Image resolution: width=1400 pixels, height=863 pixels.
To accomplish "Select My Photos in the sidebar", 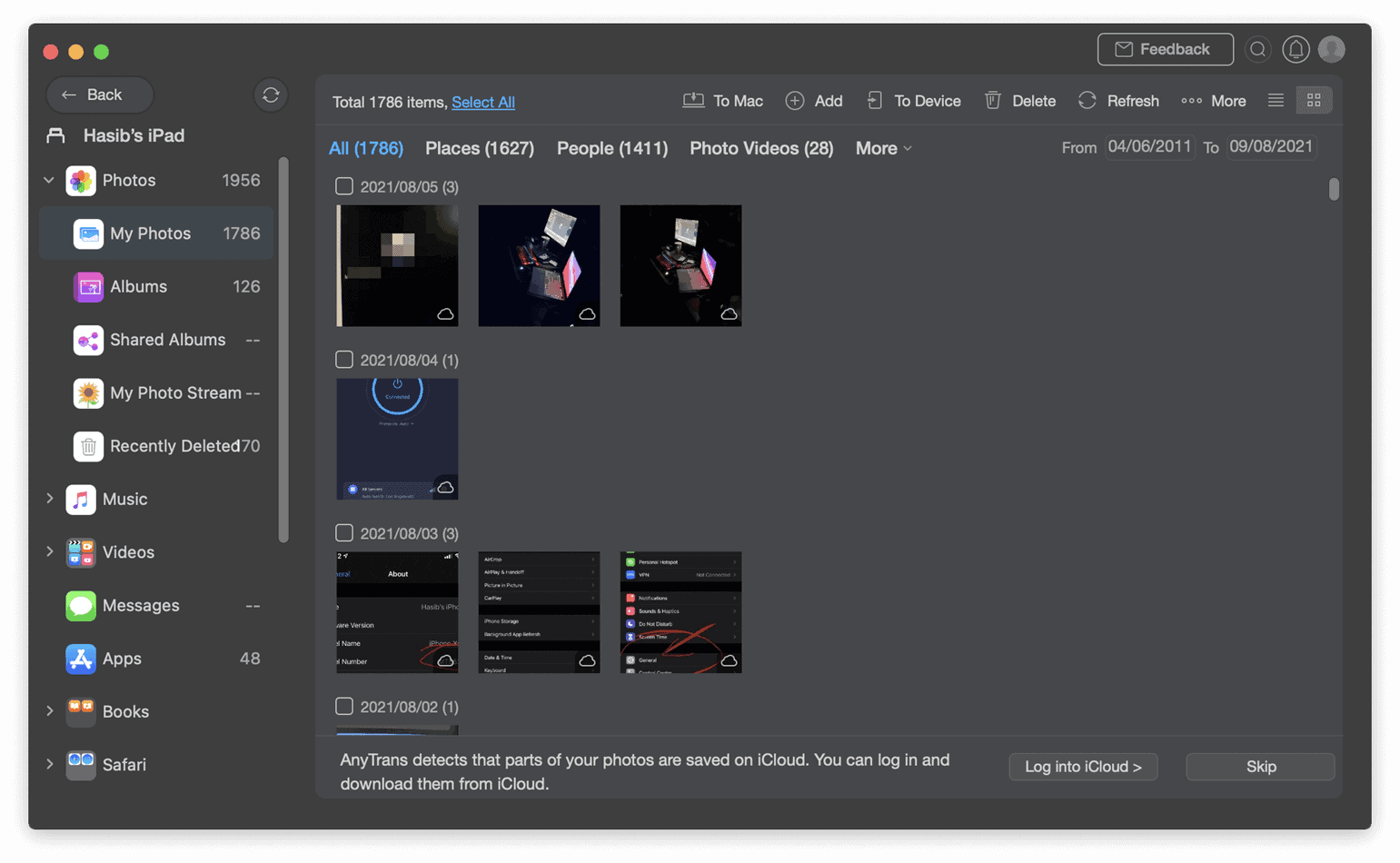I will 151,233.
